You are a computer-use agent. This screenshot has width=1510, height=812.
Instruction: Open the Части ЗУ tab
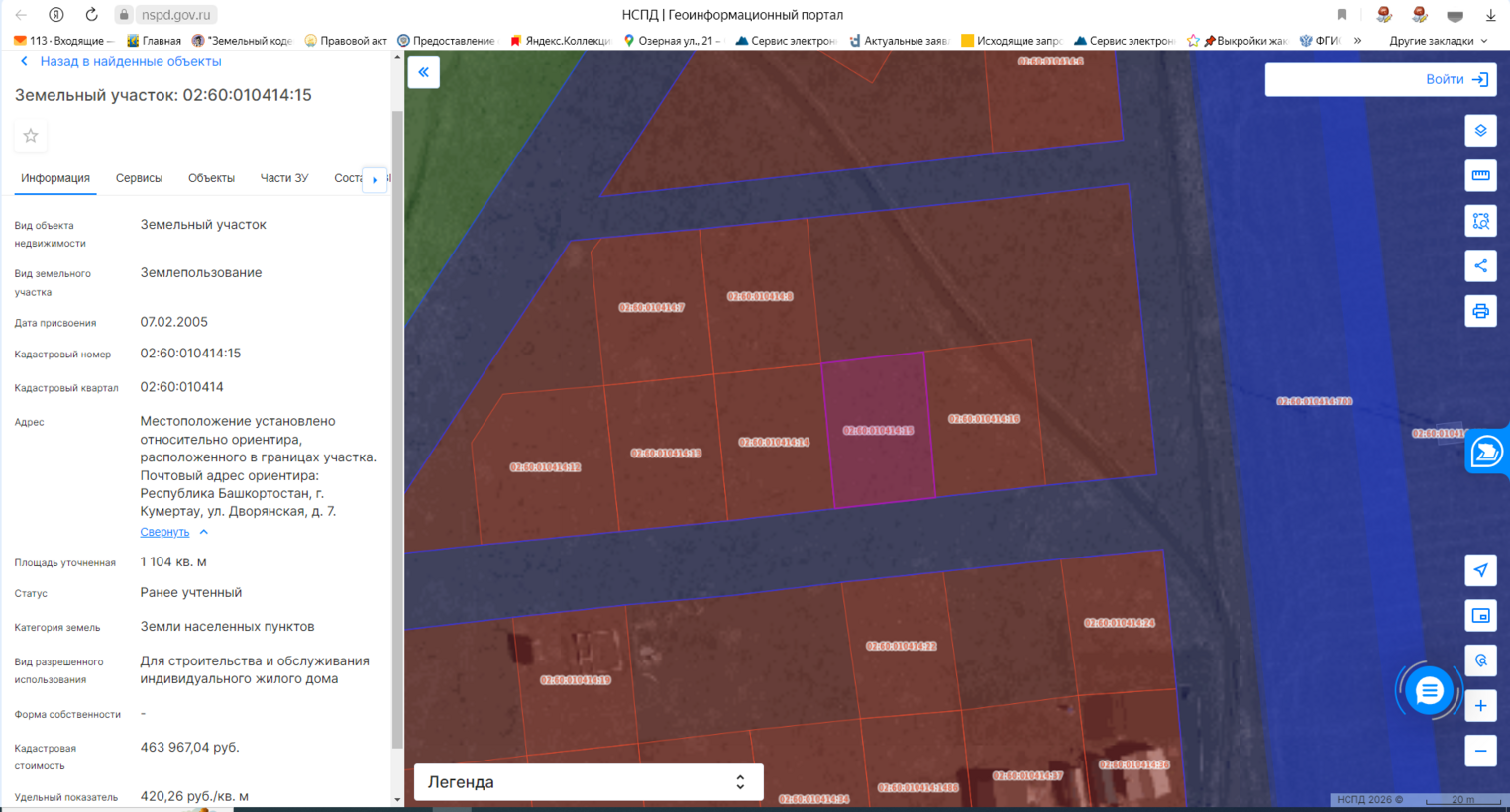[283, 178]
